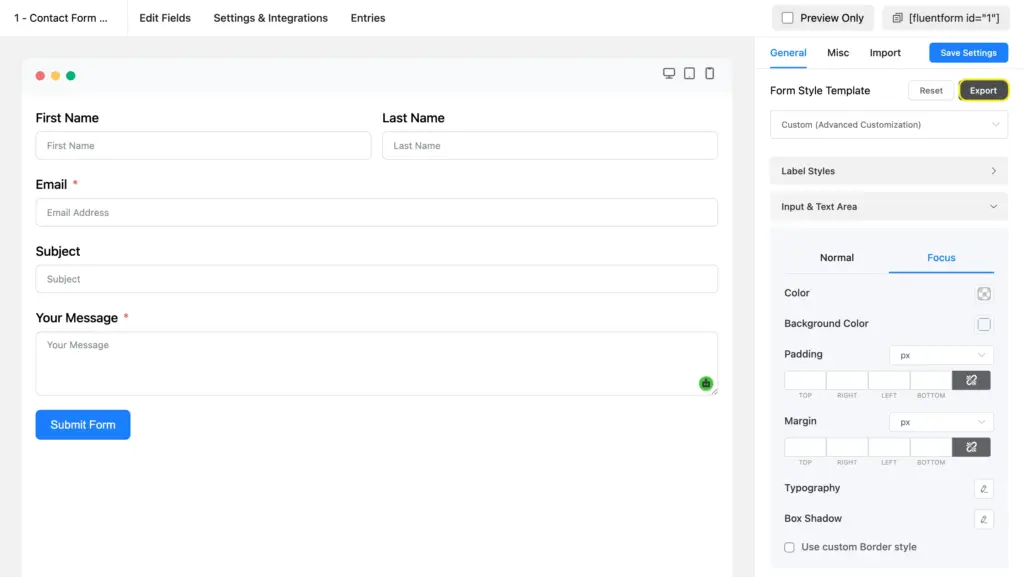The height and width of the screenshot is (577, 1024).
Task: Open Typography edit pencil icon
Action: 984,489
